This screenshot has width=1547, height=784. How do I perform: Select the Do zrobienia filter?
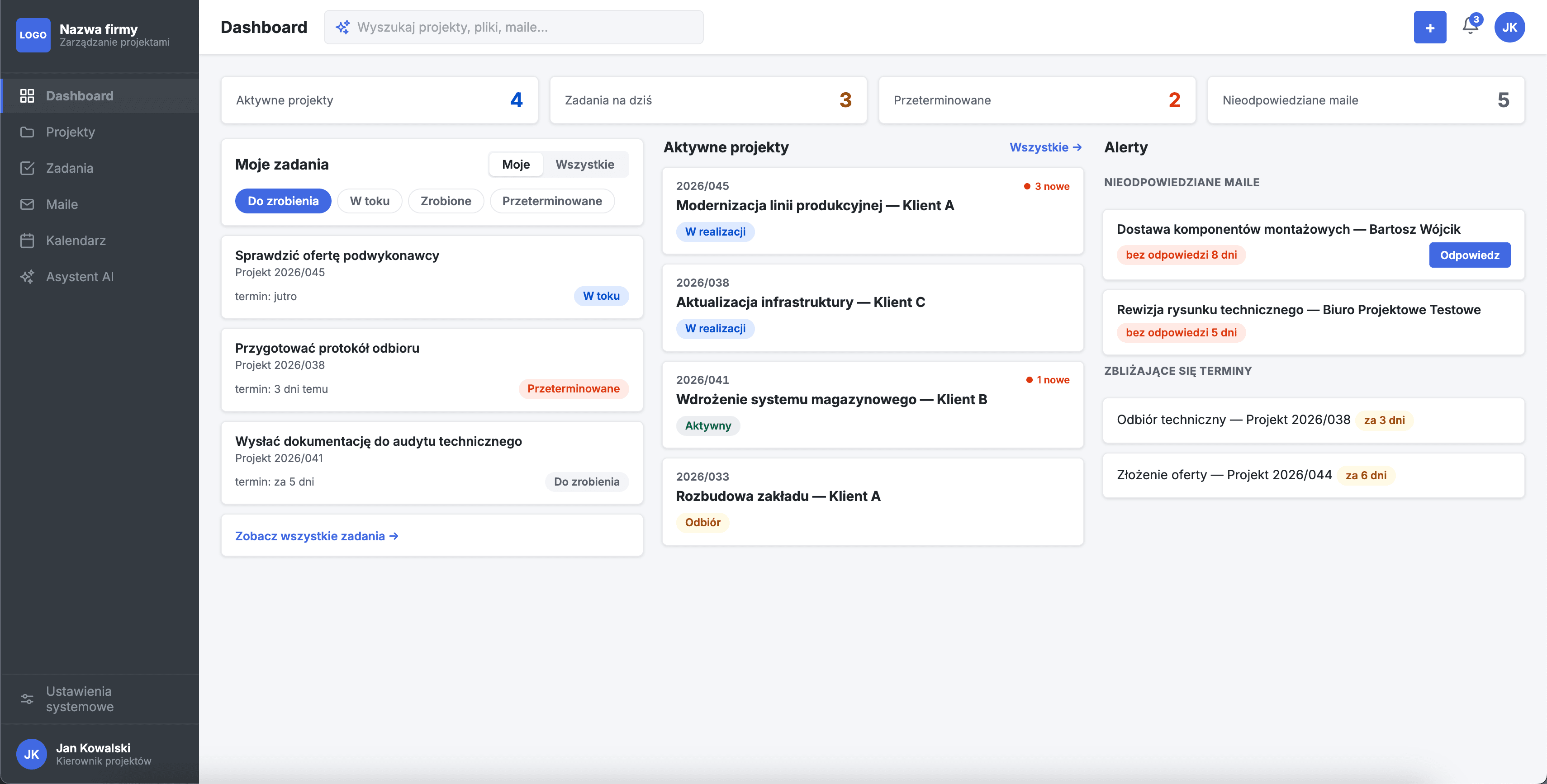click(x=283, y=201)
